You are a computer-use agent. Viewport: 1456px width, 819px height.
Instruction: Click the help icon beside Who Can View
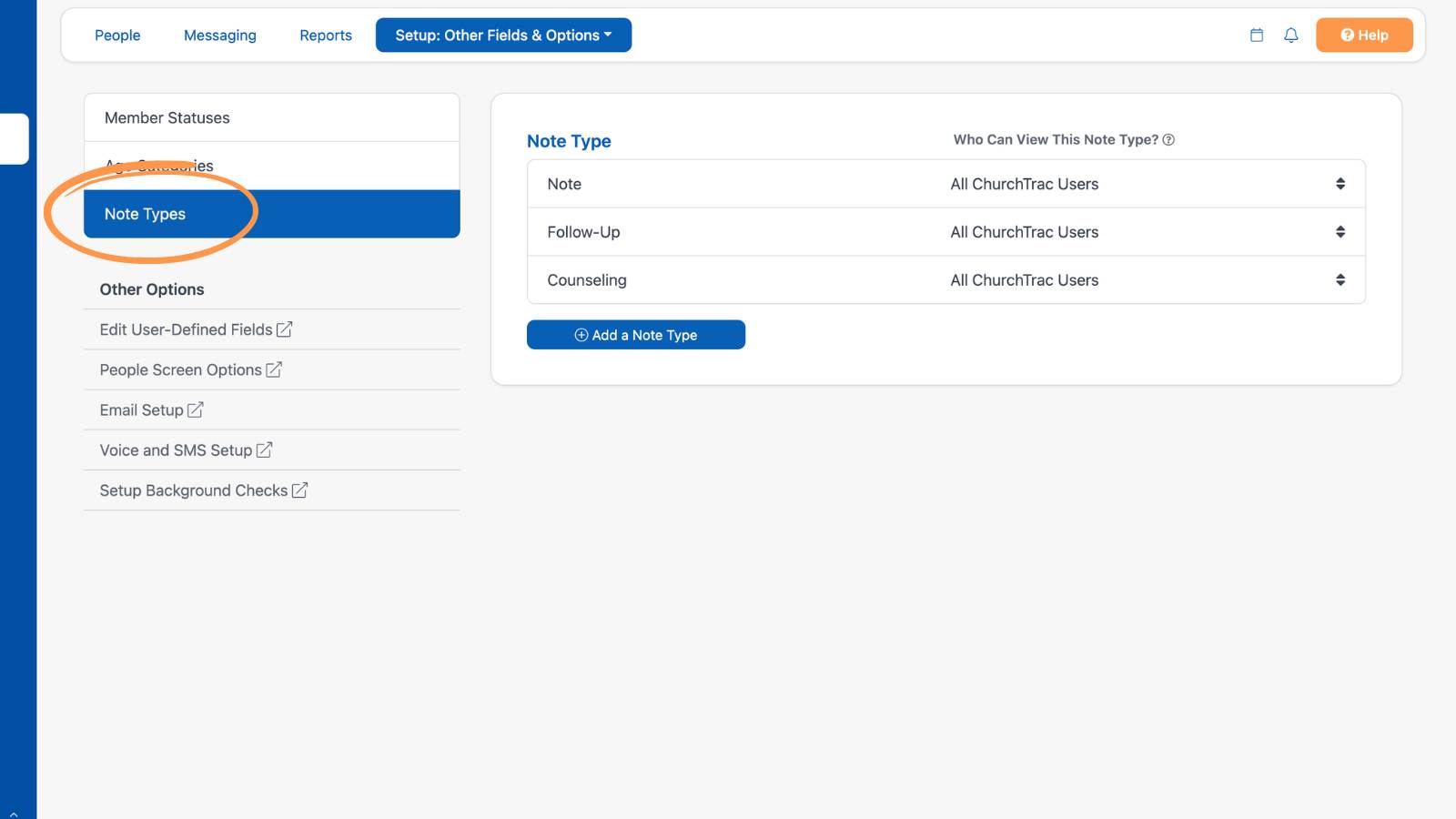(x=1168, y=140)
